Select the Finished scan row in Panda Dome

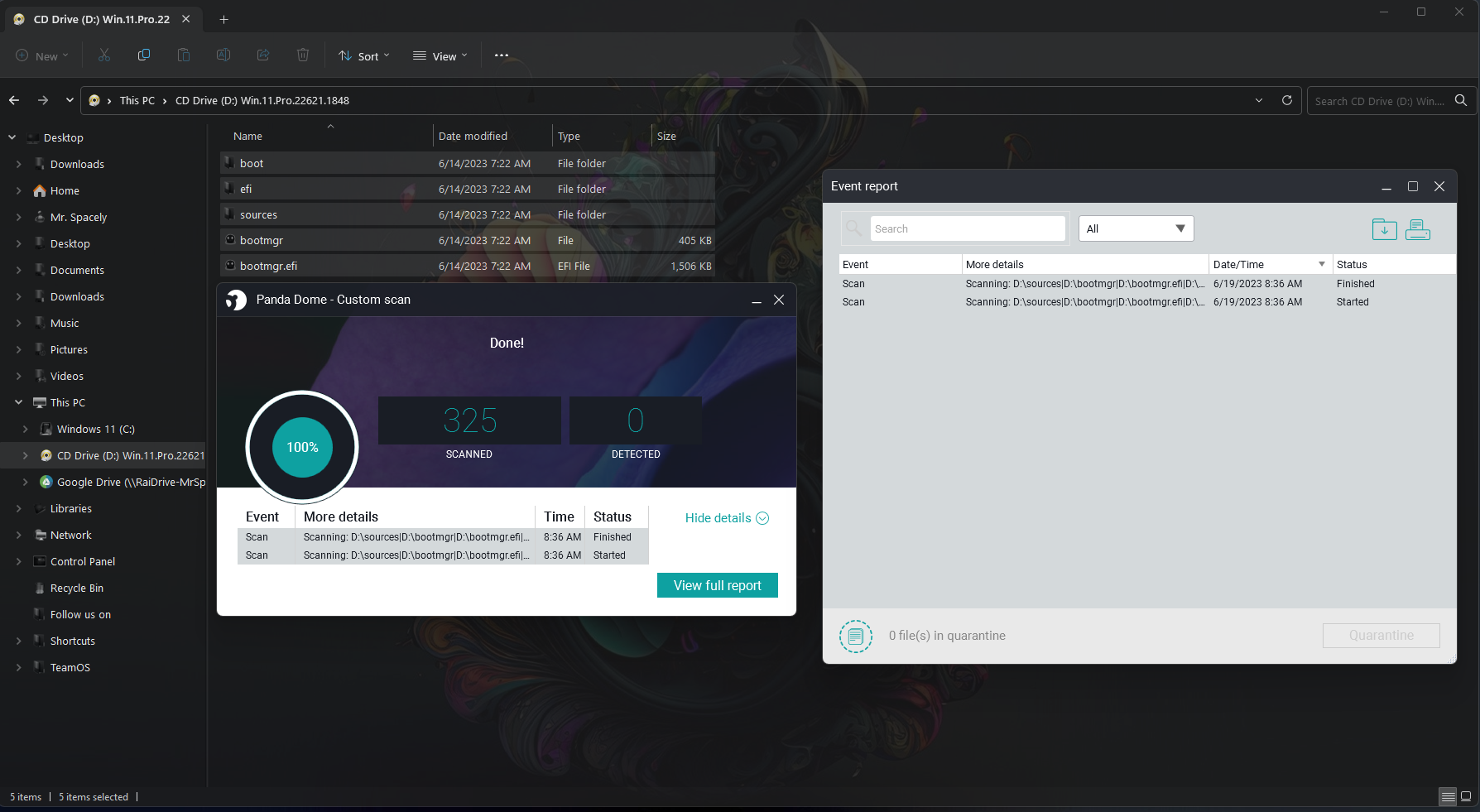coord(443,537)
